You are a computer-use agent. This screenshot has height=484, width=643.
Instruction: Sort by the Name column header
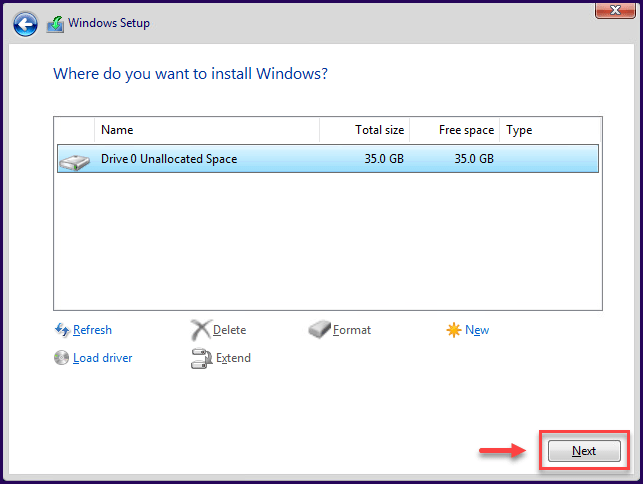pos(207,130)
